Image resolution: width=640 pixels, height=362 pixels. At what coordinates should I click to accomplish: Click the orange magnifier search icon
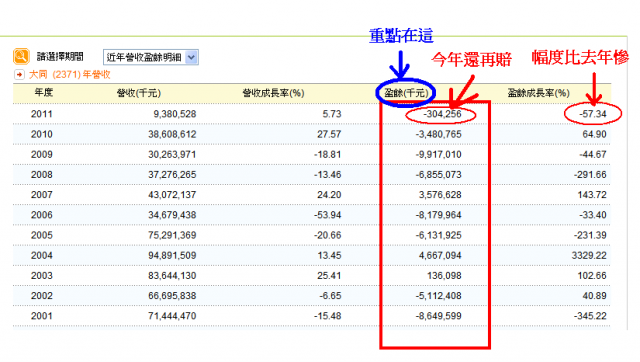[21, 56]
